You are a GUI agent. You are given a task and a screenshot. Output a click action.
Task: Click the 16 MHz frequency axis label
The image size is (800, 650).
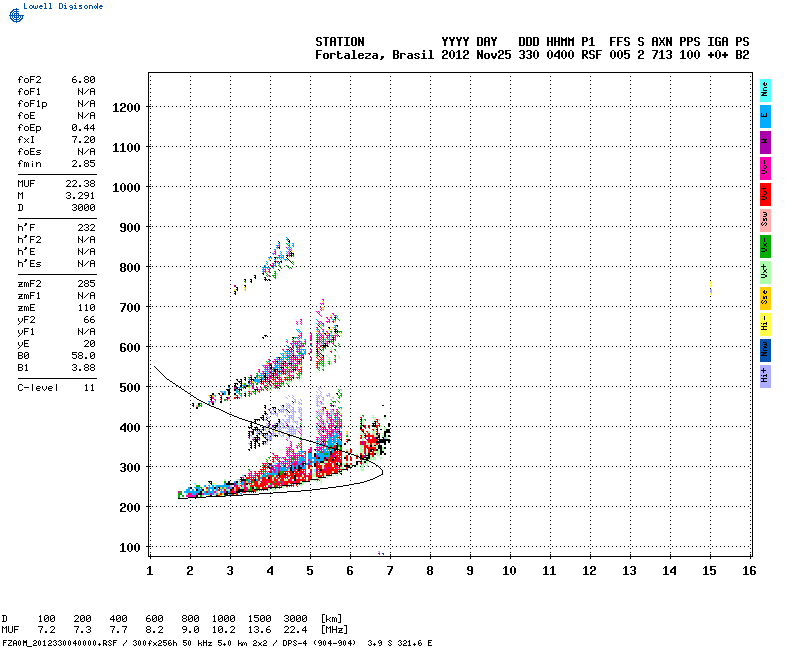click(749, 571)
